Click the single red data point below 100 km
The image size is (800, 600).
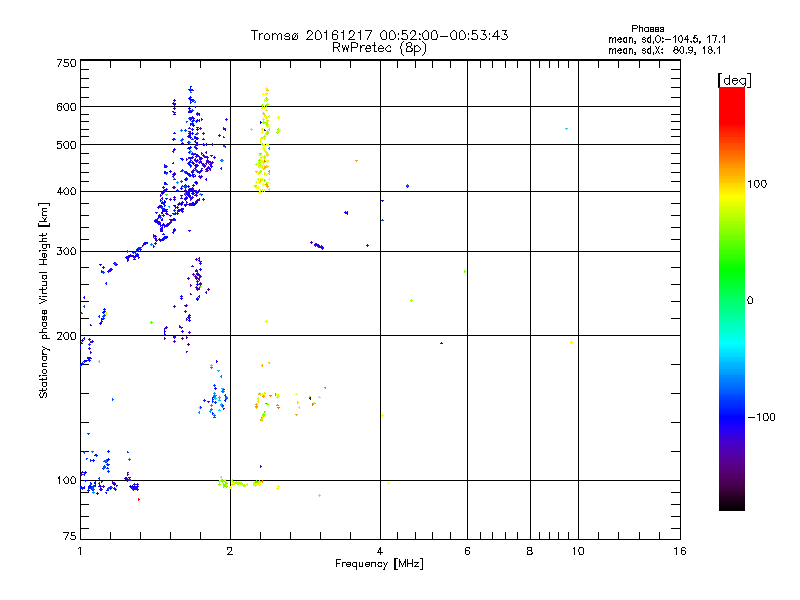point(139,499)
